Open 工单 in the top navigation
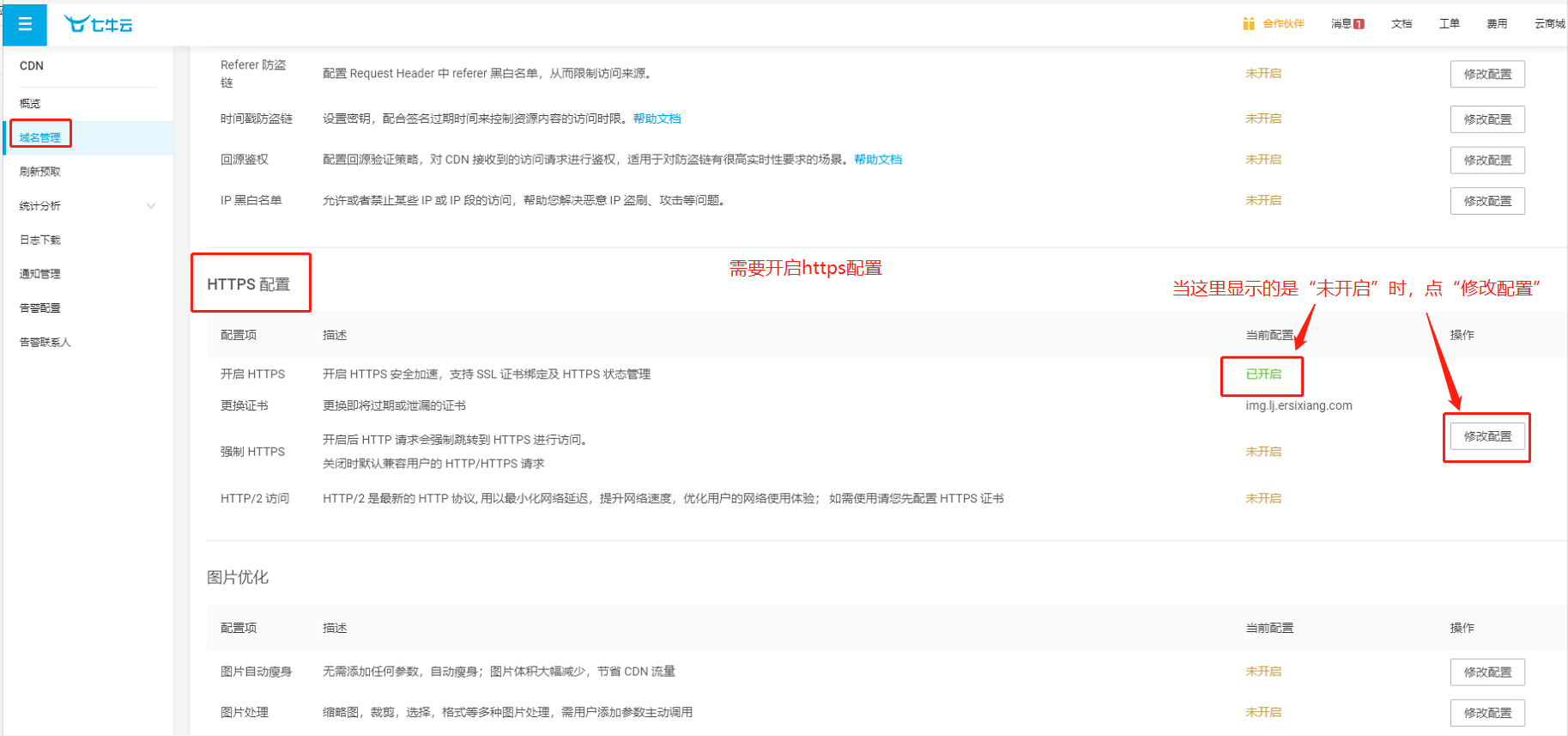This screenshot has height=736, width=1568. coord(1450,23)
